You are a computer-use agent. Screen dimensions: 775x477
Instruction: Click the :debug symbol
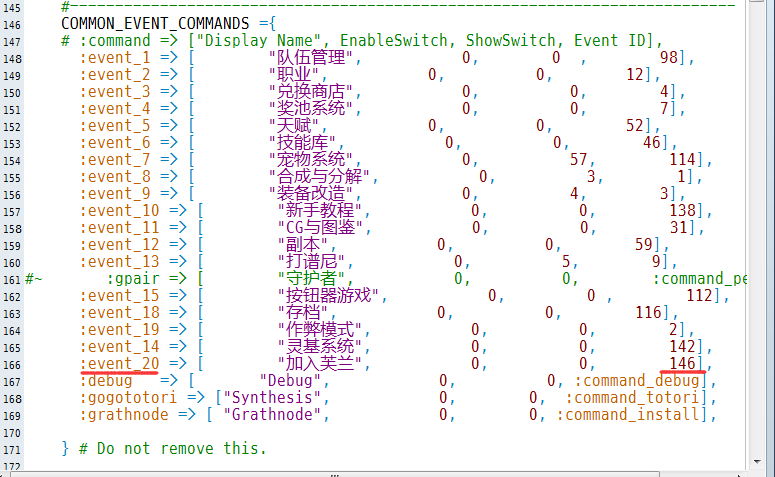106,381
